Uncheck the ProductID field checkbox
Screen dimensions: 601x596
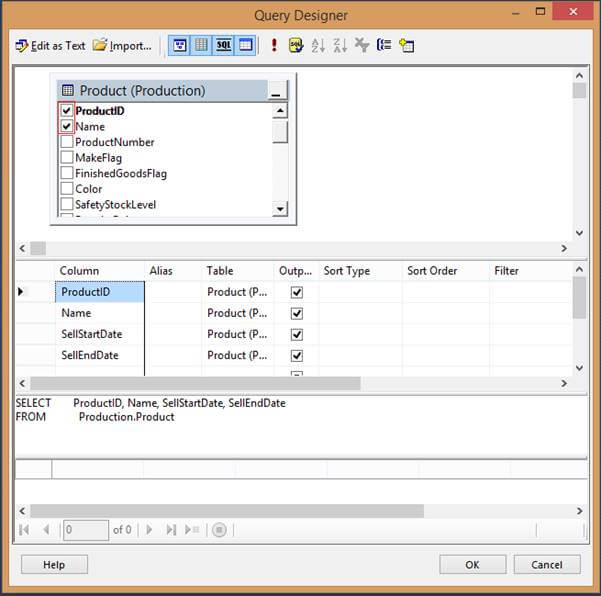click(x=67, y=111)
